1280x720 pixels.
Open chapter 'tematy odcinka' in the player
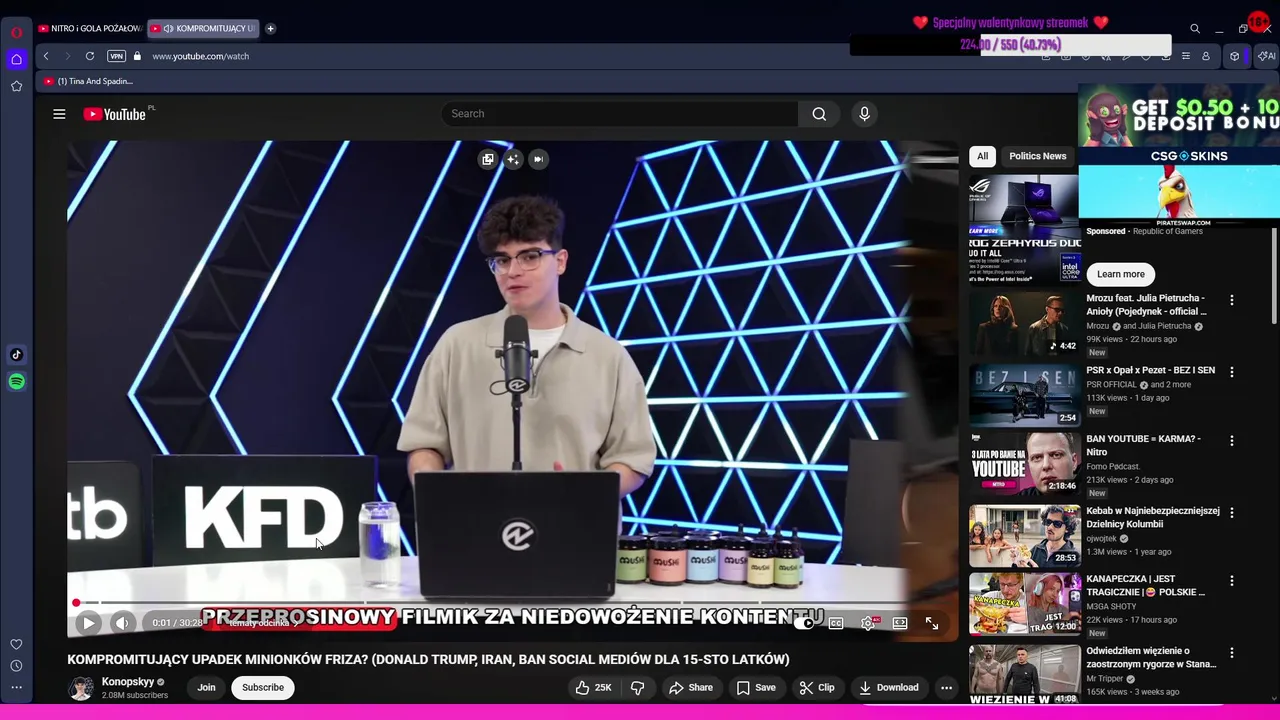pyautogui.click(x=263, y=623)
